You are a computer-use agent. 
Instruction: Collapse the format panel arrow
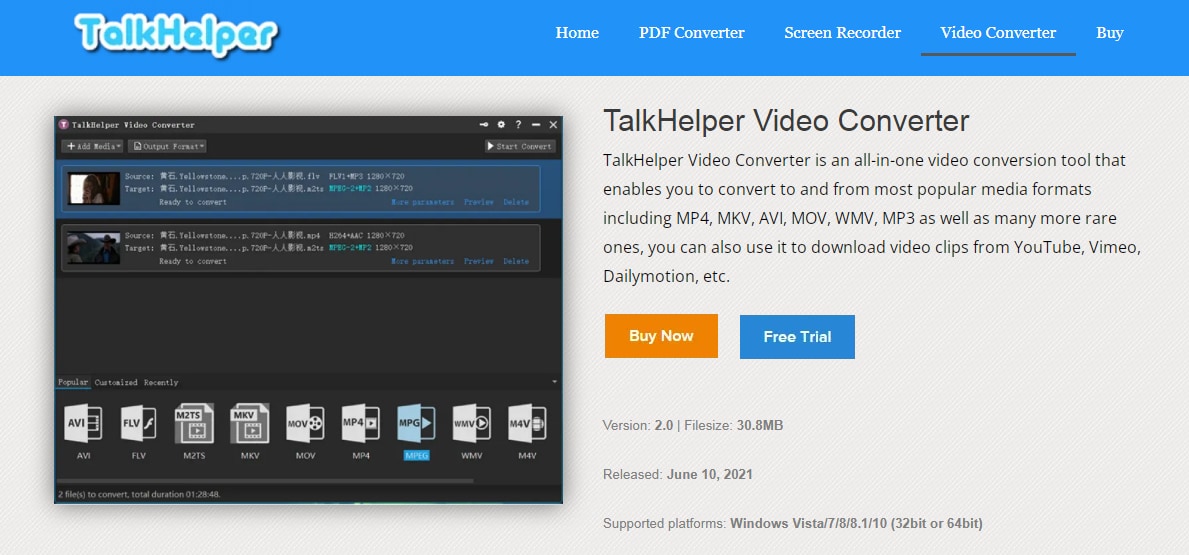[x=554, y=382]
